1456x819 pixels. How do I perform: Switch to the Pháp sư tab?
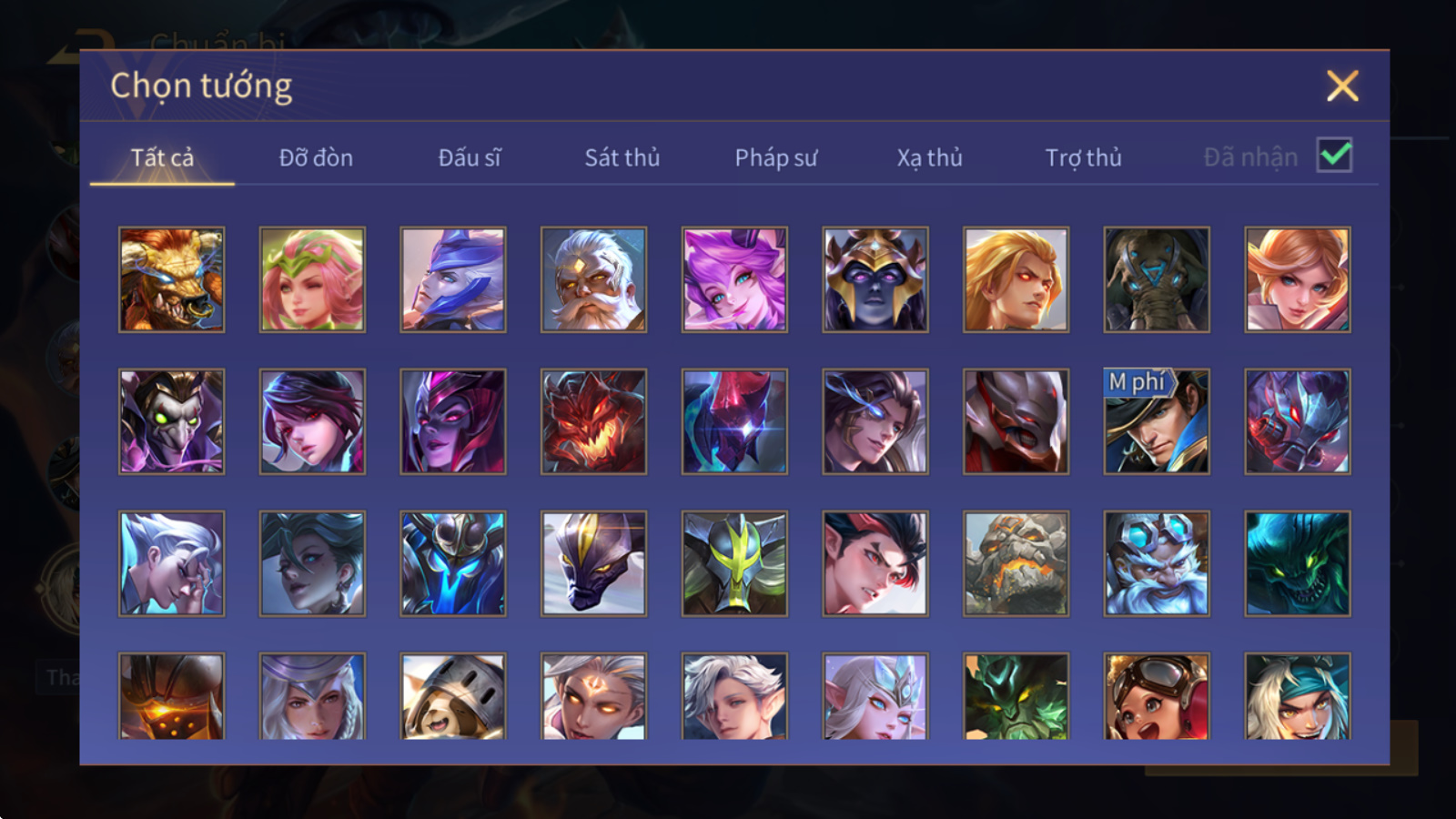[x=776, y=157]
